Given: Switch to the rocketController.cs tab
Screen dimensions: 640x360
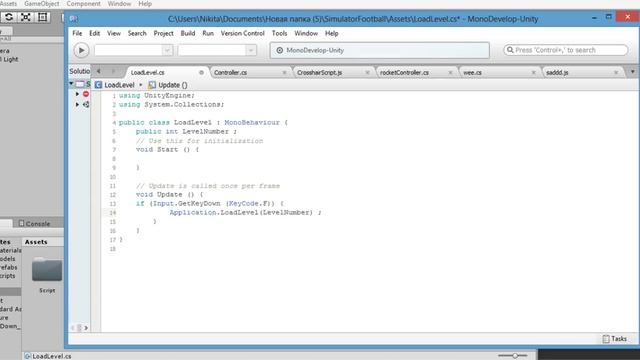Looking at the screenshot, I should click(x=404, y=72).
